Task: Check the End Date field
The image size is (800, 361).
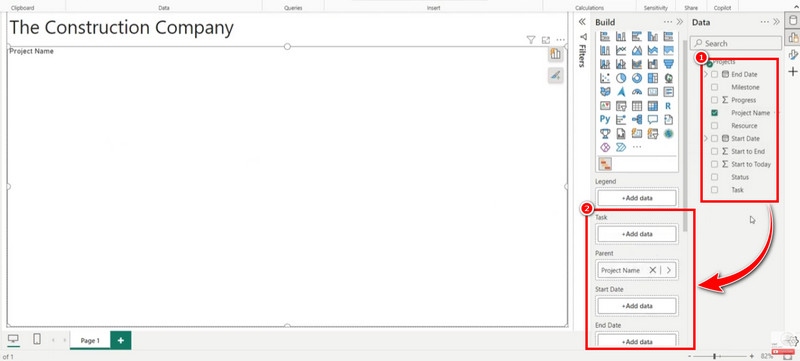Action: pyautogui.click(x=714, y=74)
